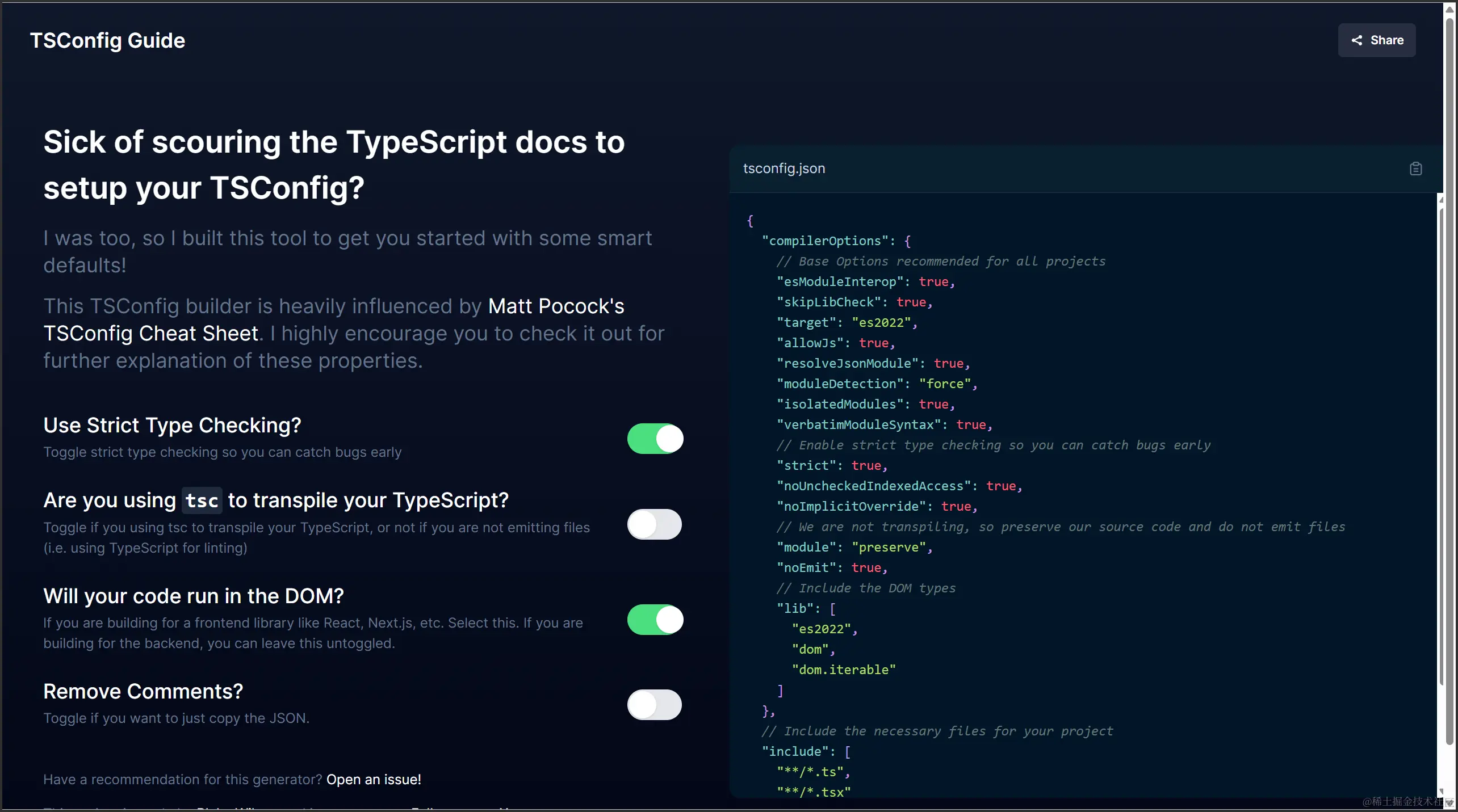
Task: Click the page scrollbar up arrow
Action: [1449, 10]
